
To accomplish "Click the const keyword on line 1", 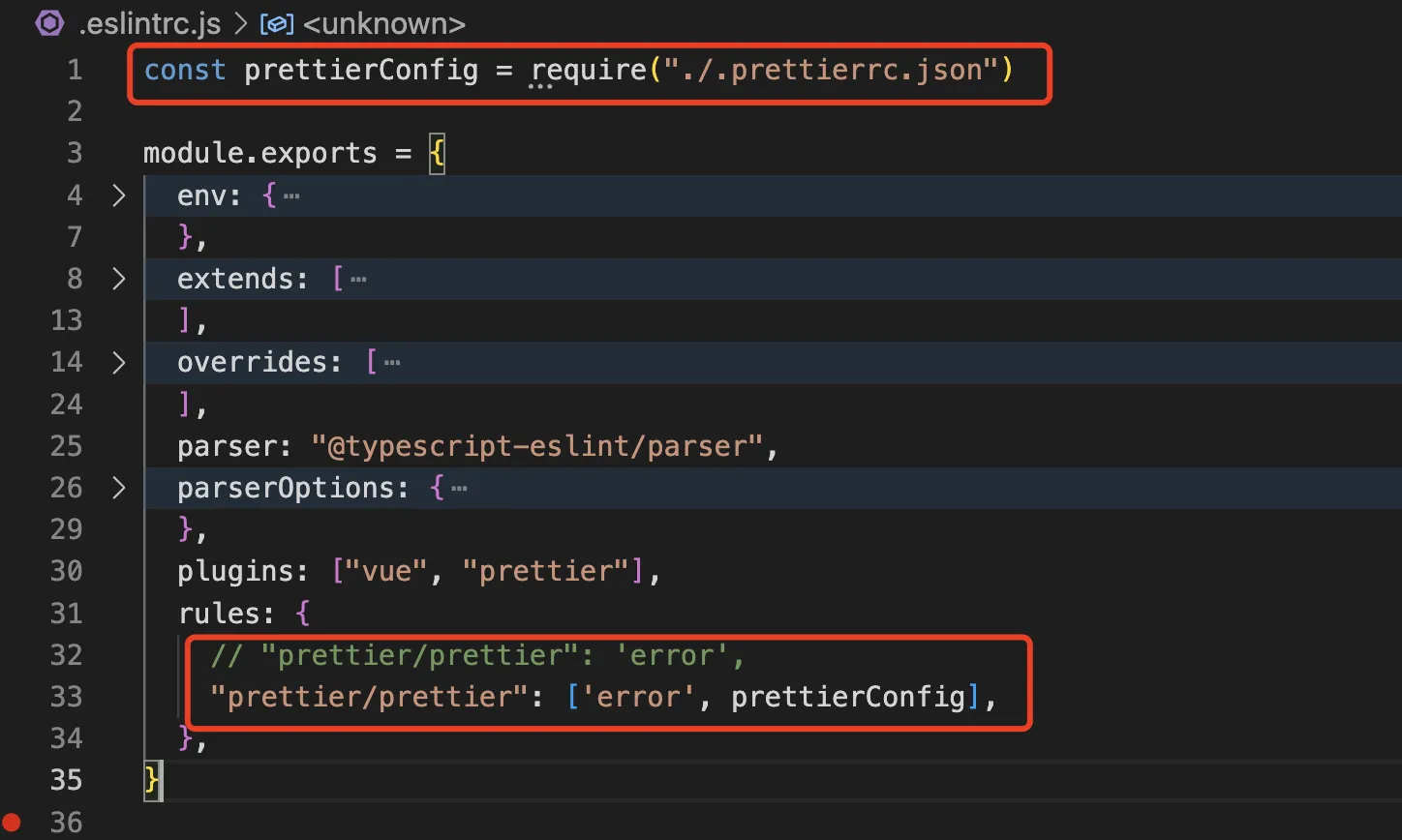I will (x=185, y=71).
